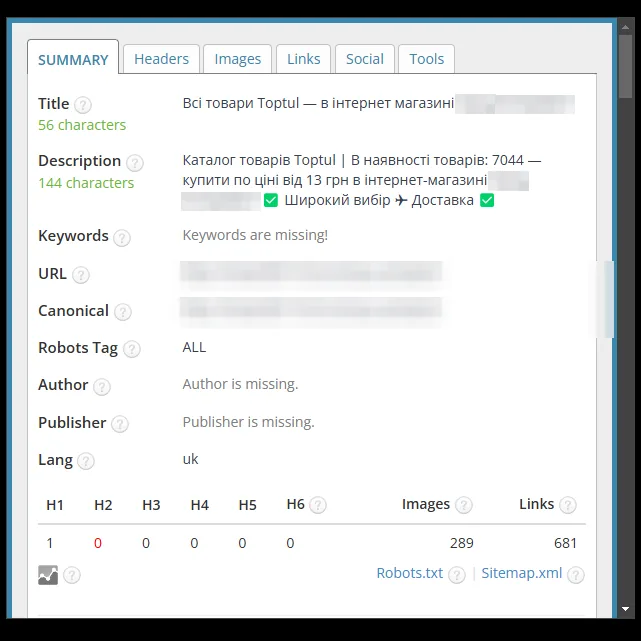This screenshot has width=641, height=641.
Task: Open the Sitemap.xml link
Action: (x=522, y=573)
